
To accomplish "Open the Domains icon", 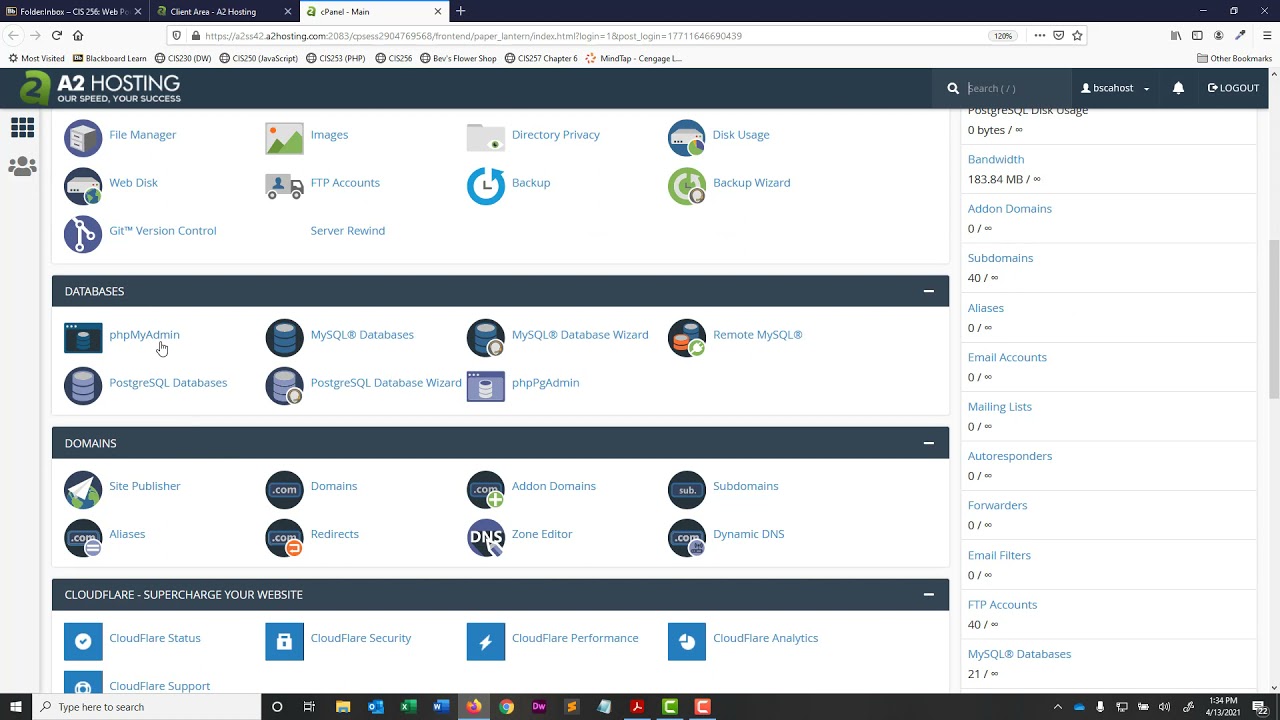I will pos(284,489).
